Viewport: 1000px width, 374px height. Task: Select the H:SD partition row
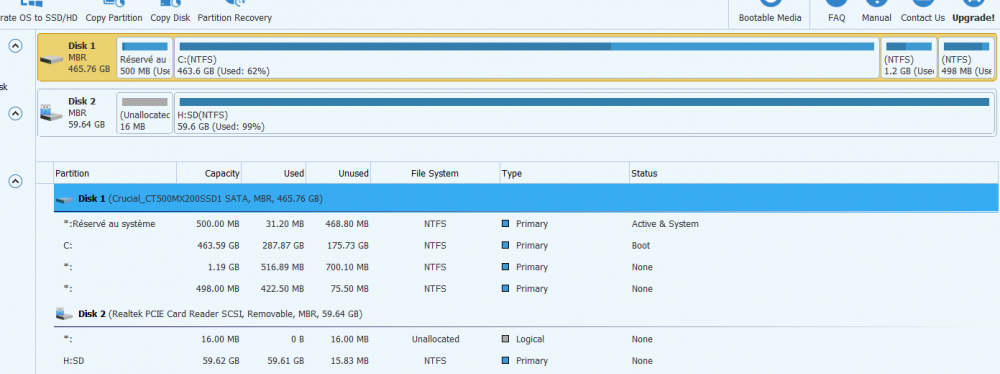(x=527, y=361)
